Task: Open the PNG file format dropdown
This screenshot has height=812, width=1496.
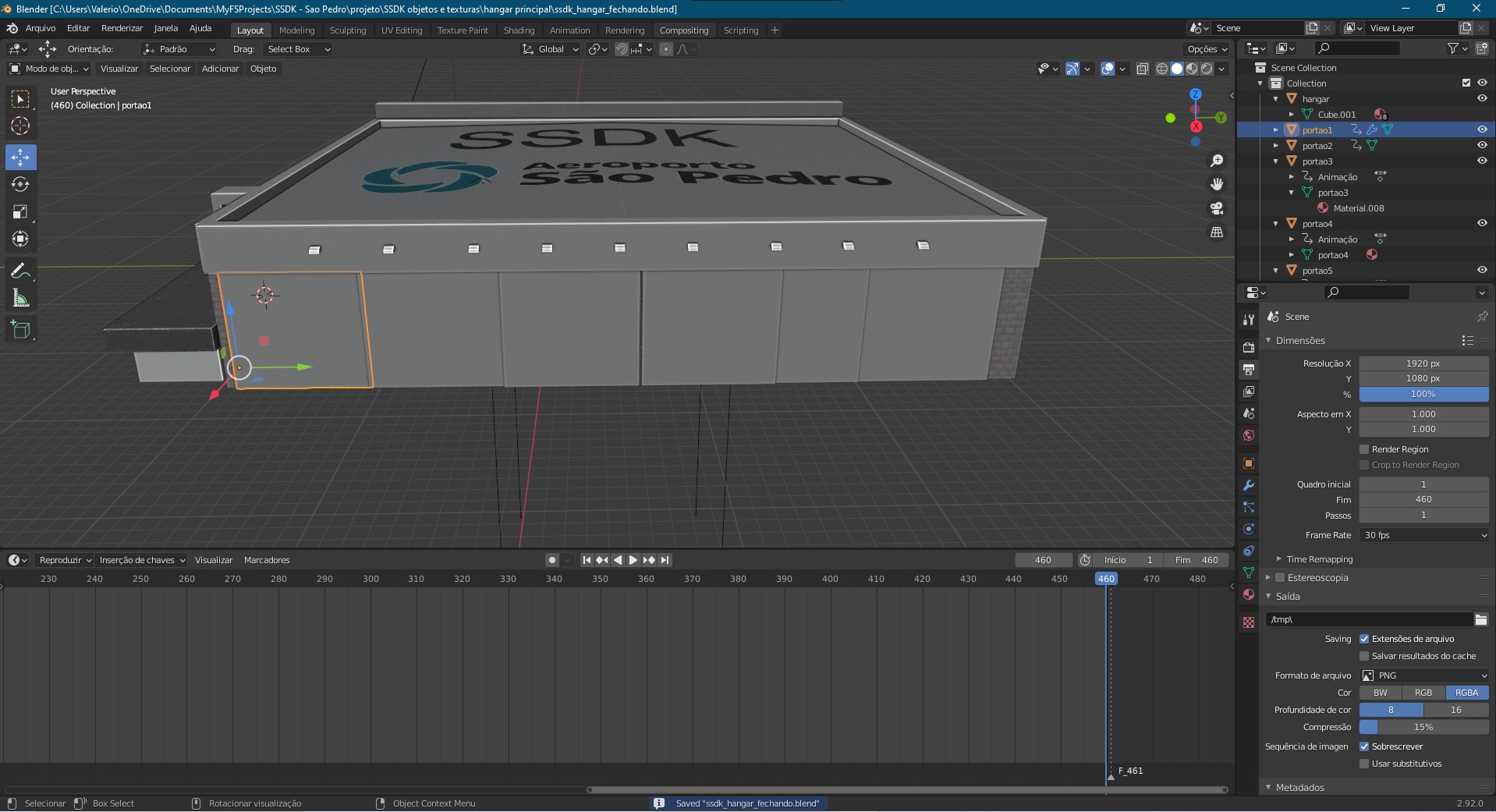Action: (x=1423, y=675)
